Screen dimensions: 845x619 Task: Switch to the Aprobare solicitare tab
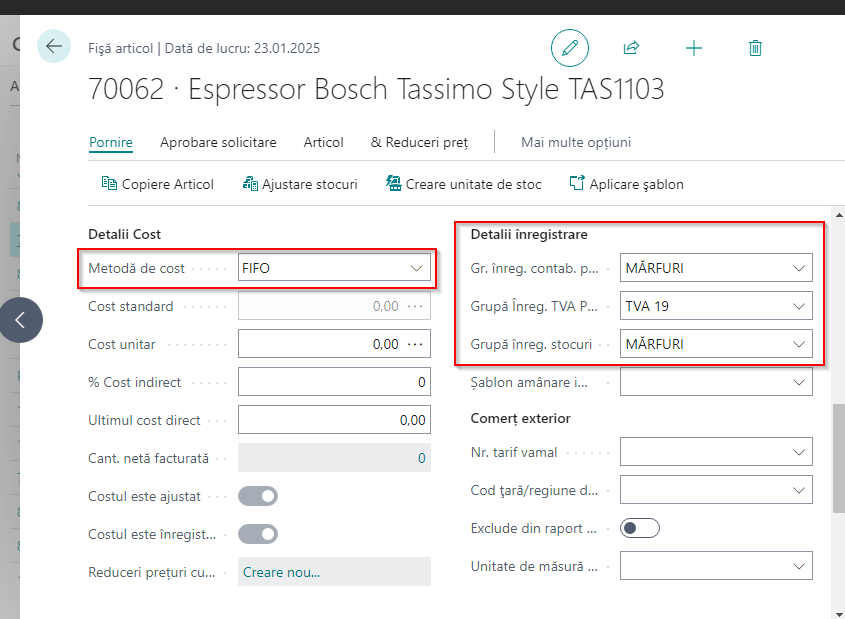point(218,142)
